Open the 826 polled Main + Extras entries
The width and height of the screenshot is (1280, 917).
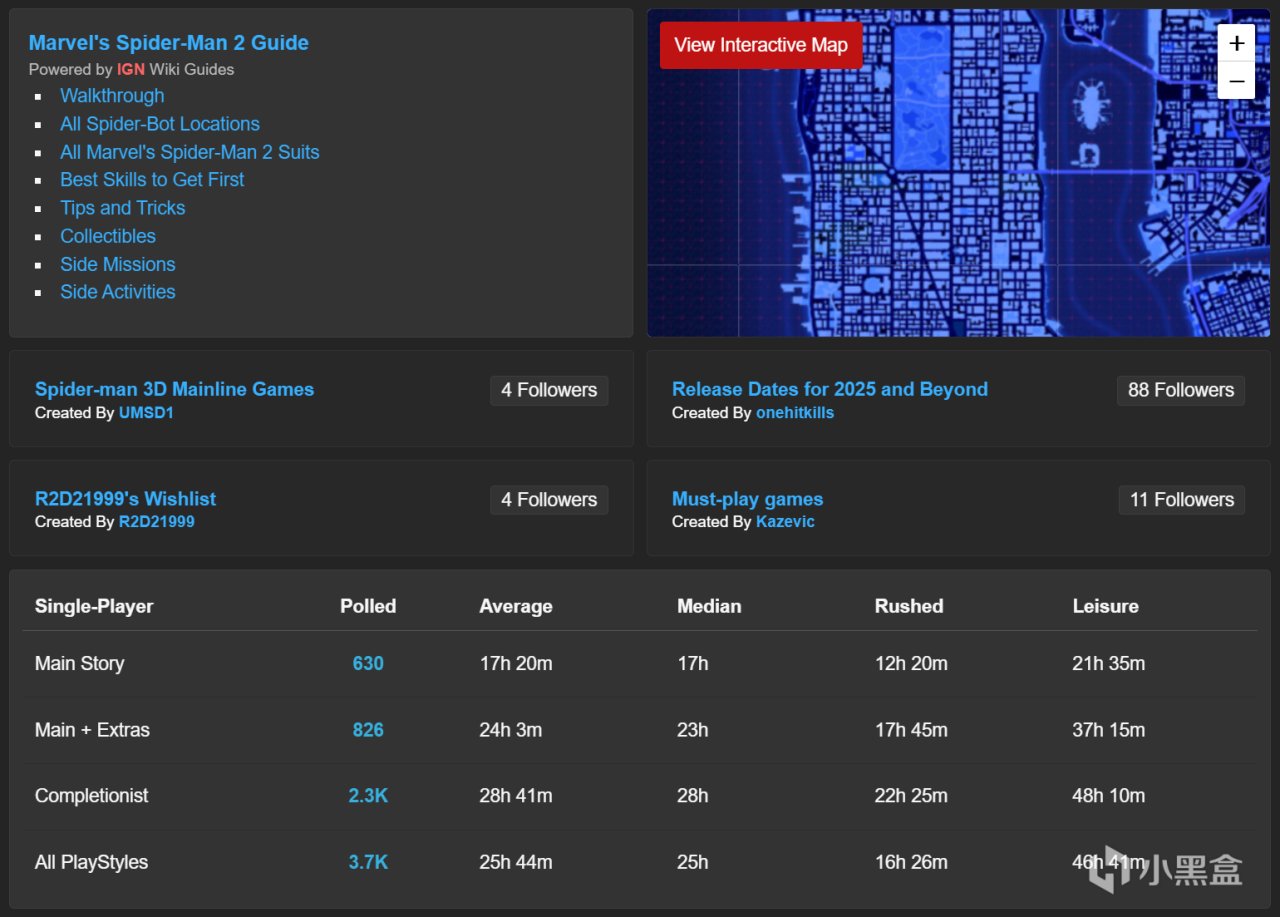[x=368, y=730]
